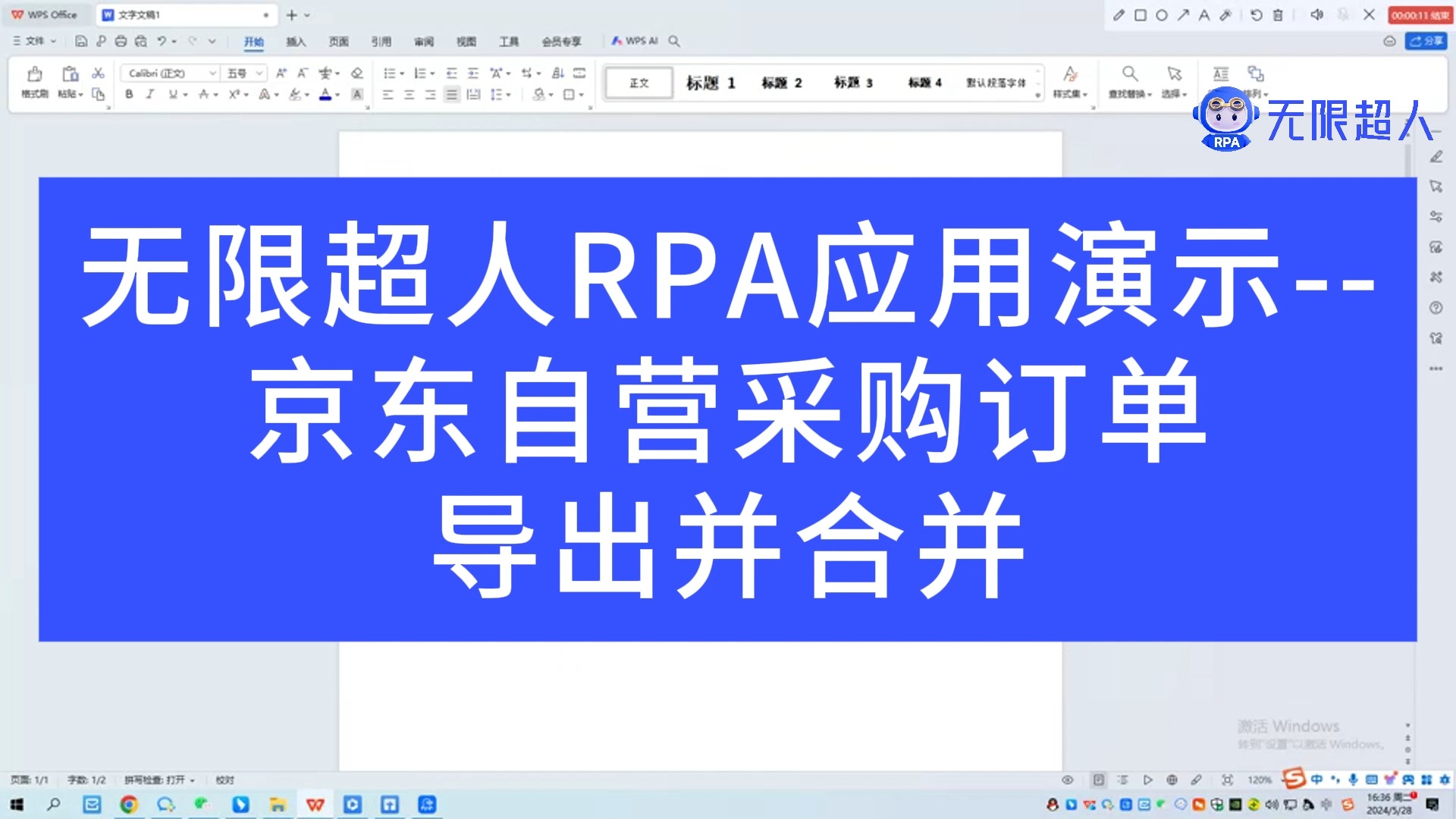
Task: Open the Calibri font name dropdown
Action: pos(212,73)
